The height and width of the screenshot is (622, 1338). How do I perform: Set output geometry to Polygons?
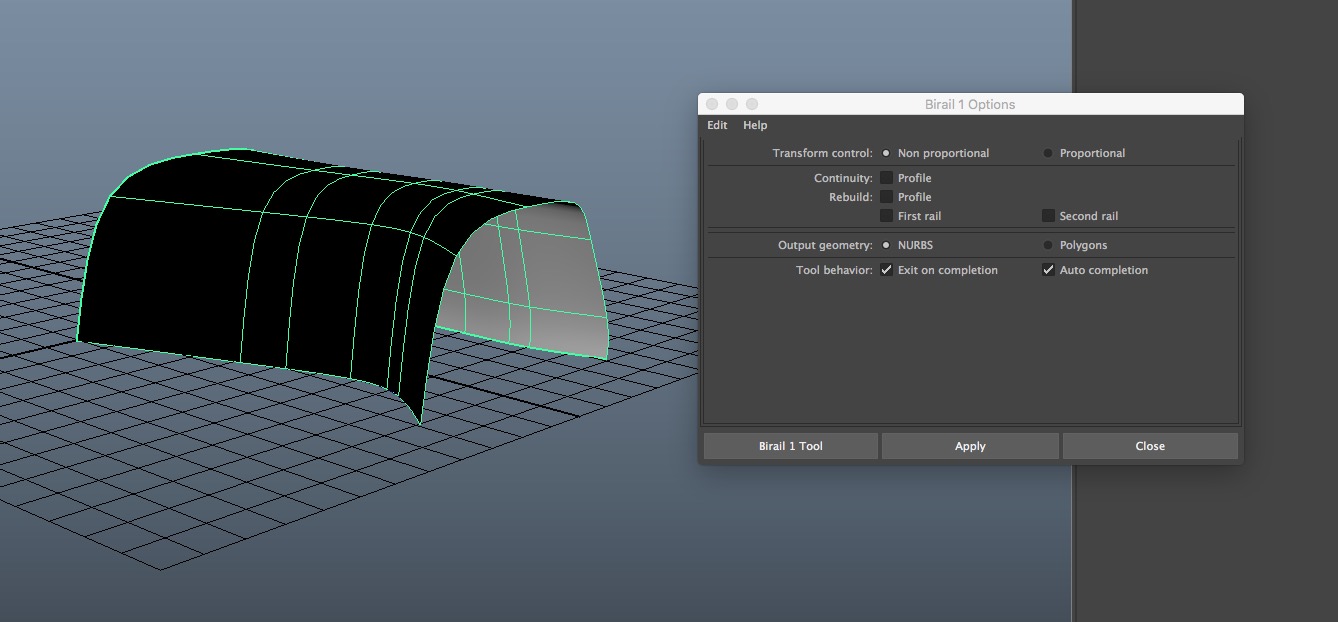1048,245
